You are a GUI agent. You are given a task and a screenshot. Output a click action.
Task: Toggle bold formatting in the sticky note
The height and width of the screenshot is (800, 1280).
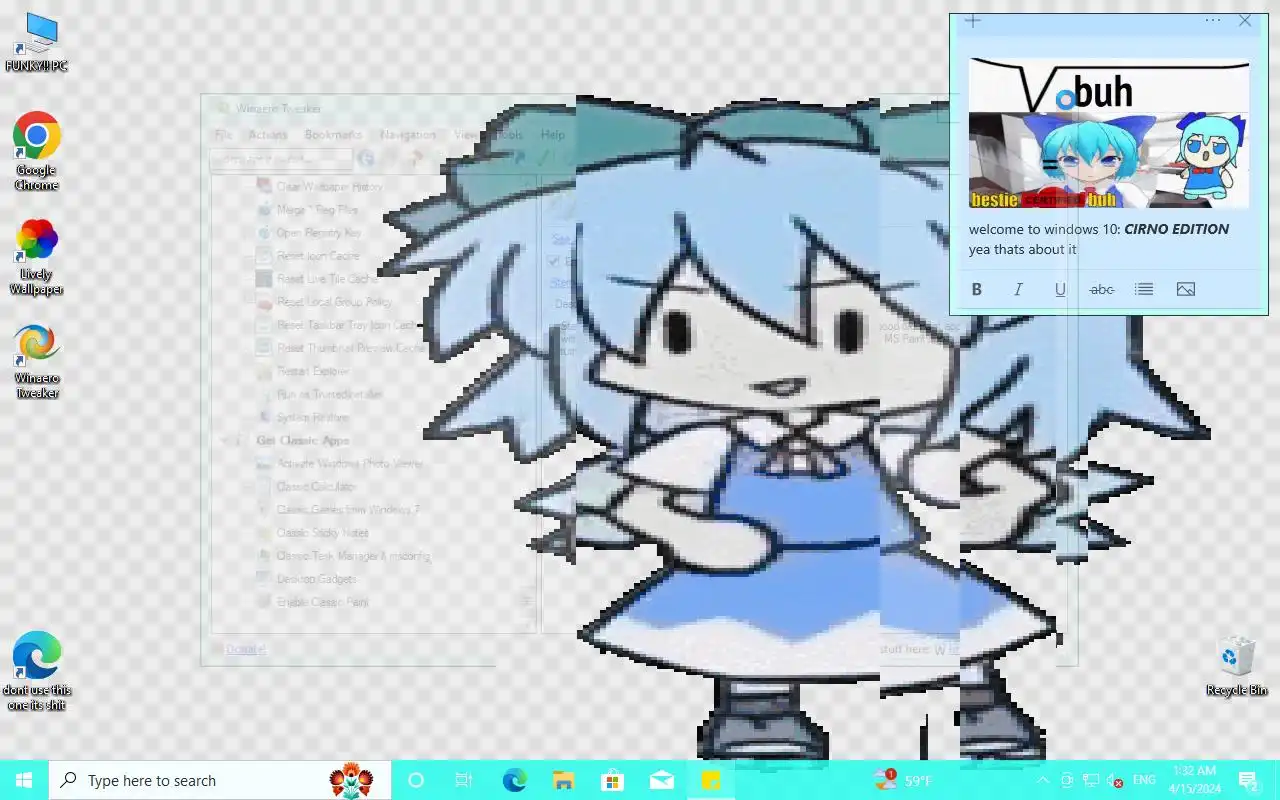click(x=977, y=289)
